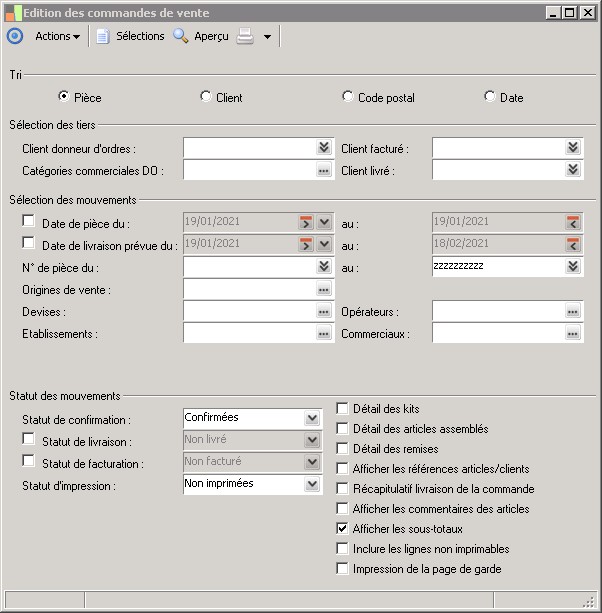The image size is (602, 613).
Task: Close the Edition des commandes de vente window
Action: coord(588,13)
